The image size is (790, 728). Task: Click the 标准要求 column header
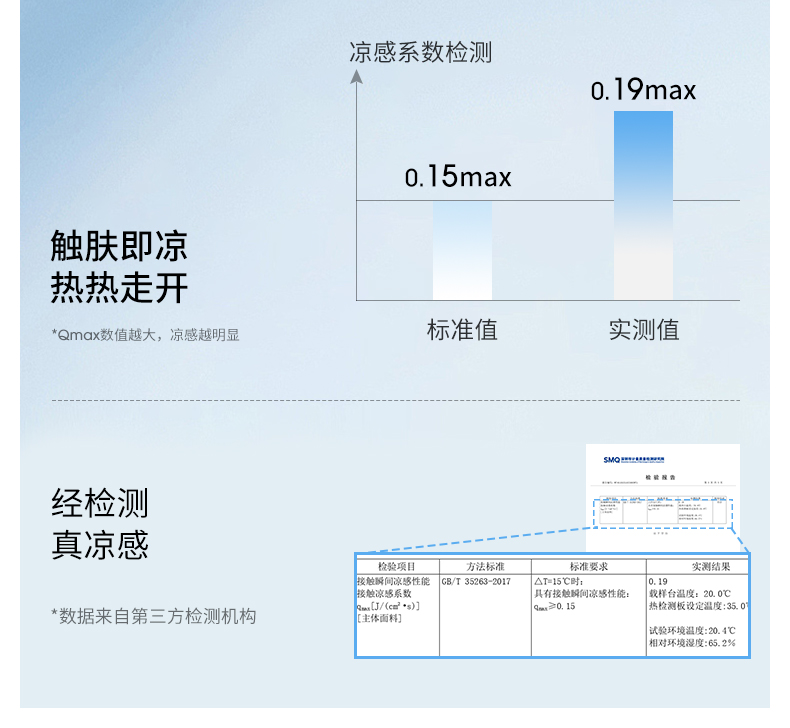[588, 566]
